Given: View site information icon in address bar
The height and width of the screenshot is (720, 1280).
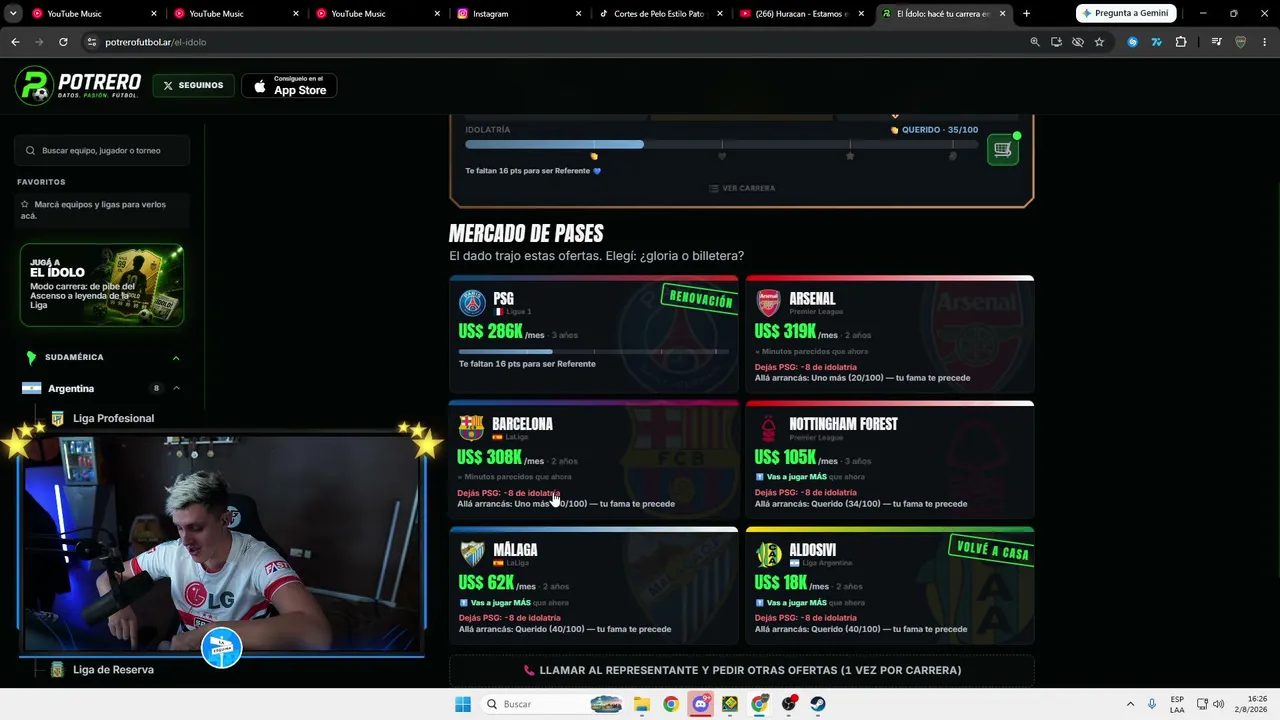Looking at the screenshot, I should [x=91, y=42].
